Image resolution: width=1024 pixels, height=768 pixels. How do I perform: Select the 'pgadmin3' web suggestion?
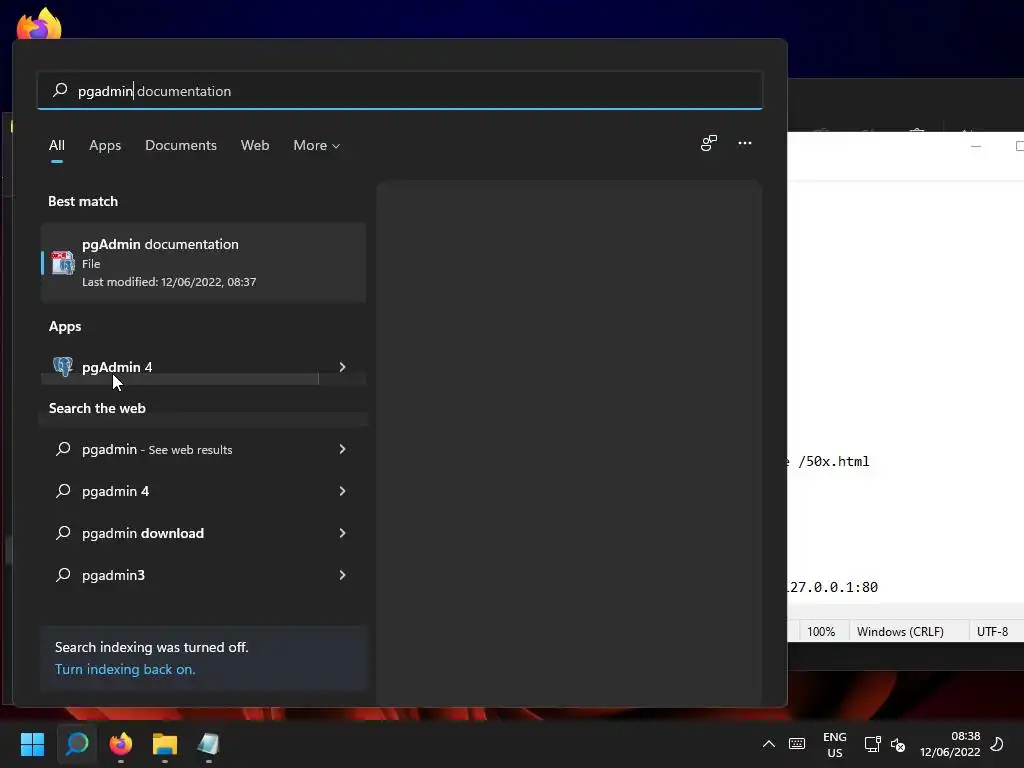pos(180,575)
